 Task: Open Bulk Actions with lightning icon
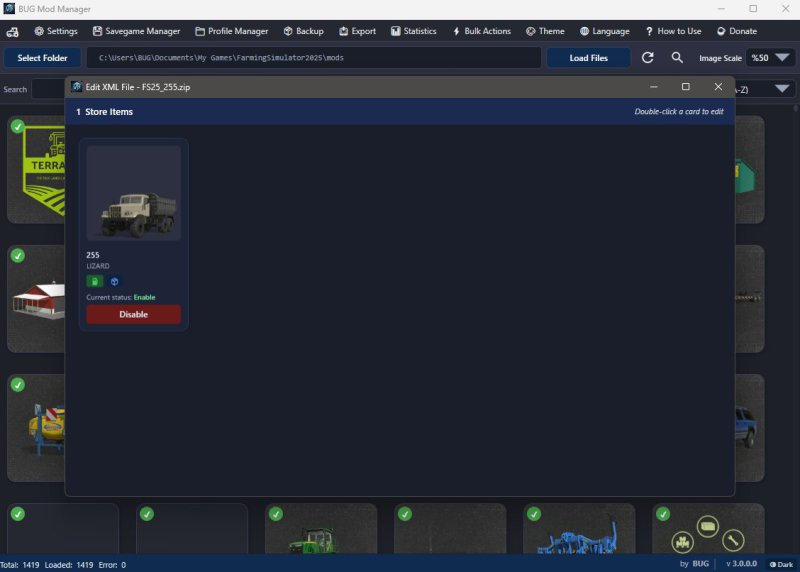coord(481,31)
